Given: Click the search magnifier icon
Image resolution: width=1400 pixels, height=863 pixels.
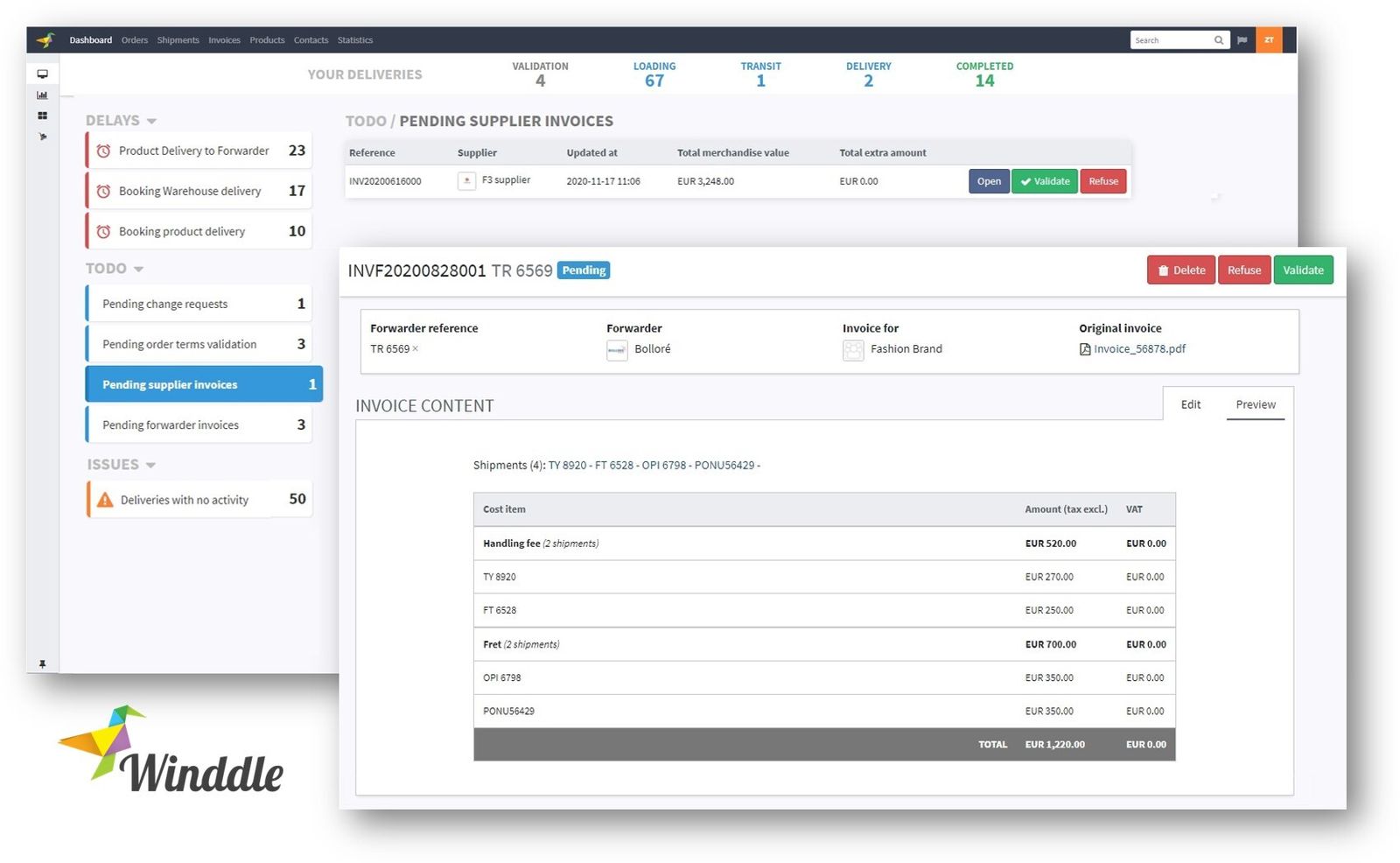Looking at the screenshot, I should 1218,39.
